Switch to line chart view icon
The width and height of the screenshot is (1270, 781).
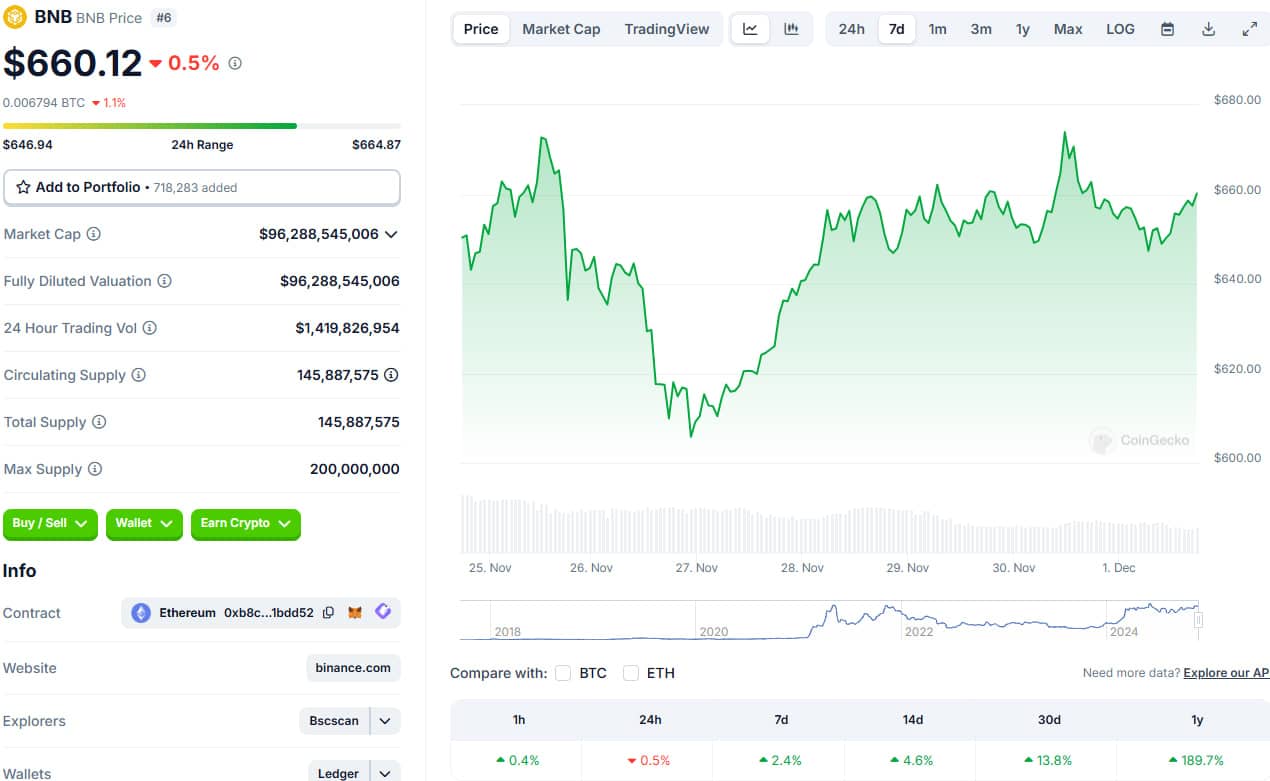pos(750,29)
